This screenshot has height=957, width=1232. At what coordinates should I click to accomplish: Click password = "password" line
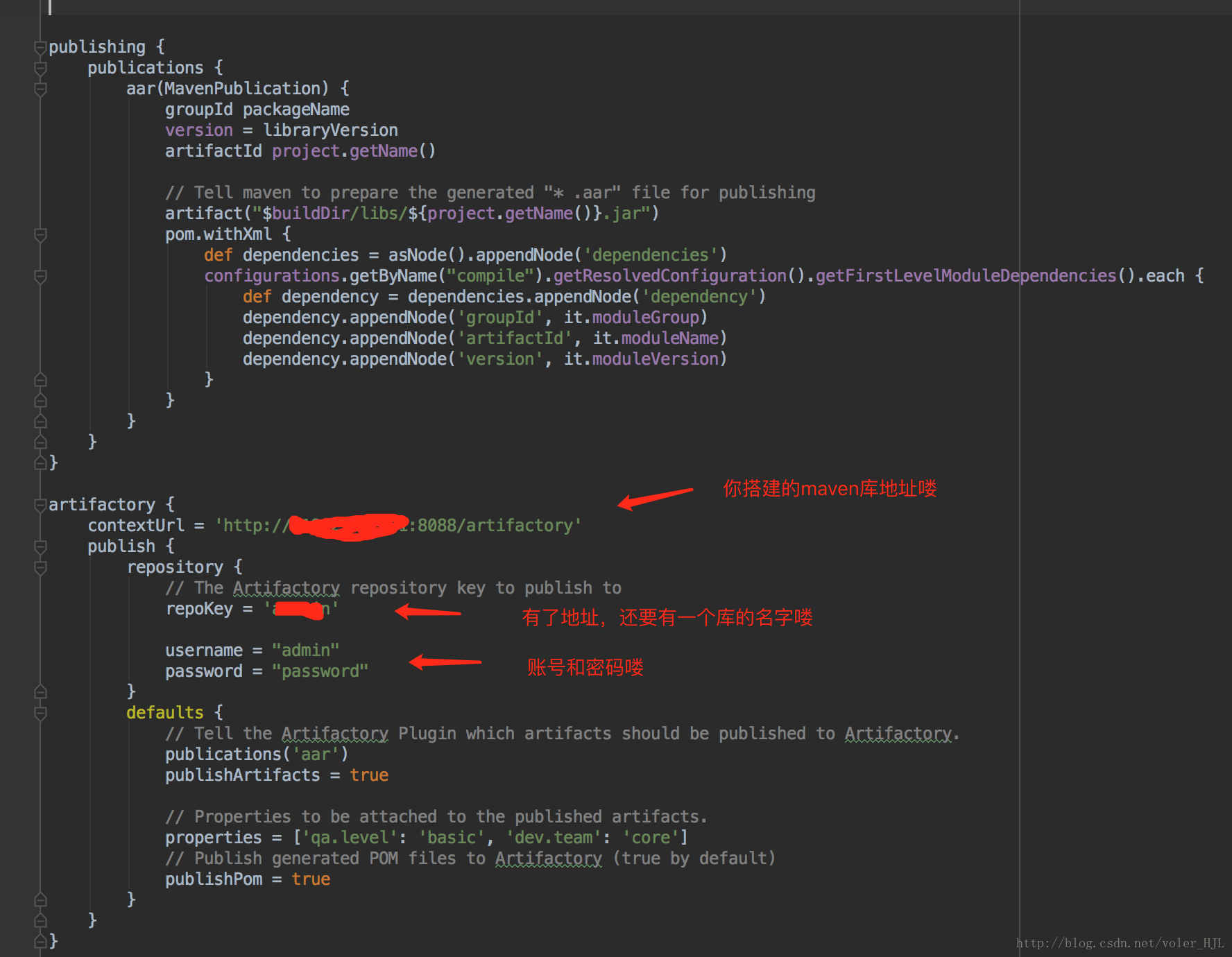point(266,671)
